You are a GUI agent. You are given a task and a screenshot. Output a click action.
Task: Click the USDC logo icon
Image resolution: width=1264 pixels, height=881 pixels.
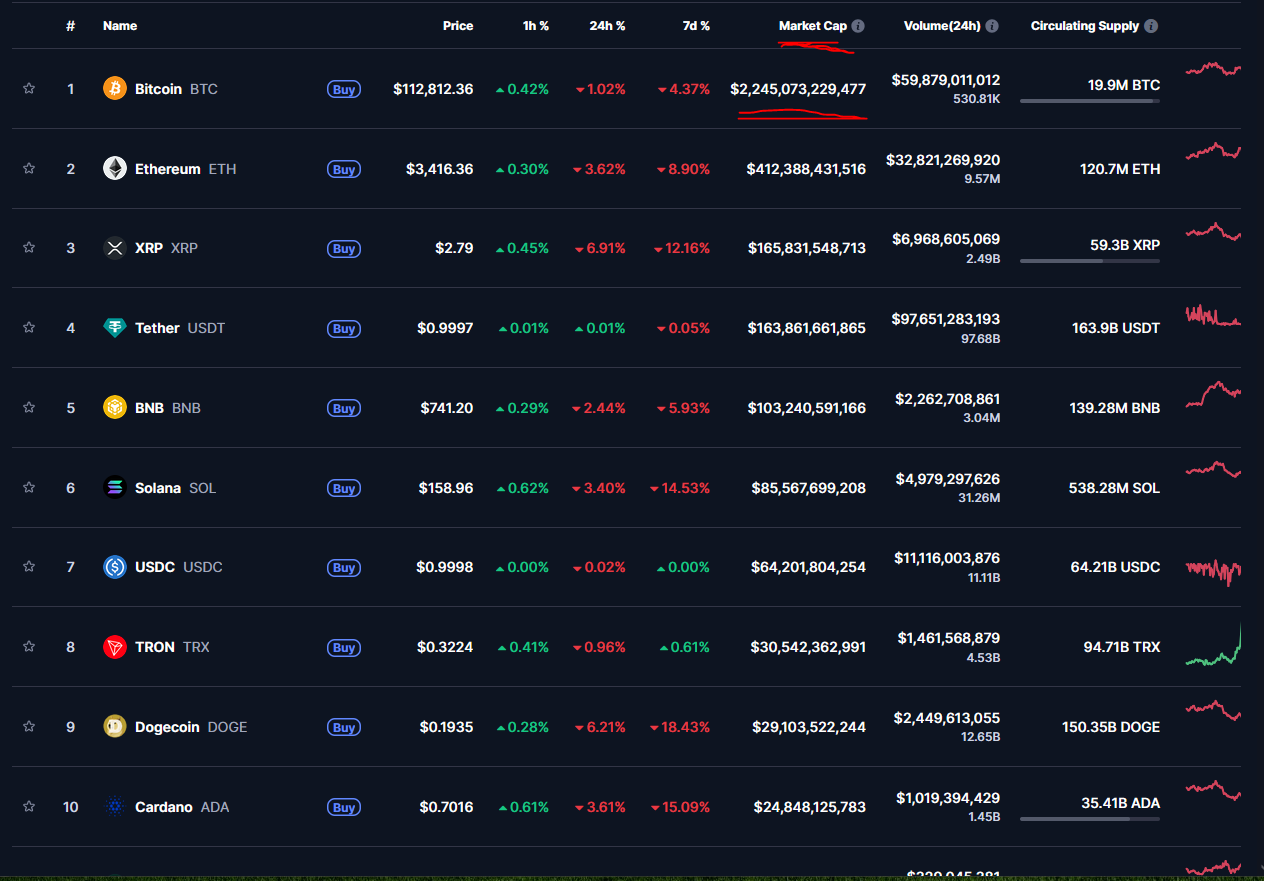[115, 567]
